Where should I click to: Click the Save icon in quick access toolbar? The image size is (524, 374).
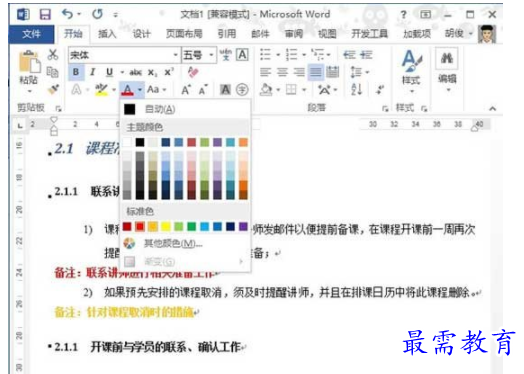45,14
